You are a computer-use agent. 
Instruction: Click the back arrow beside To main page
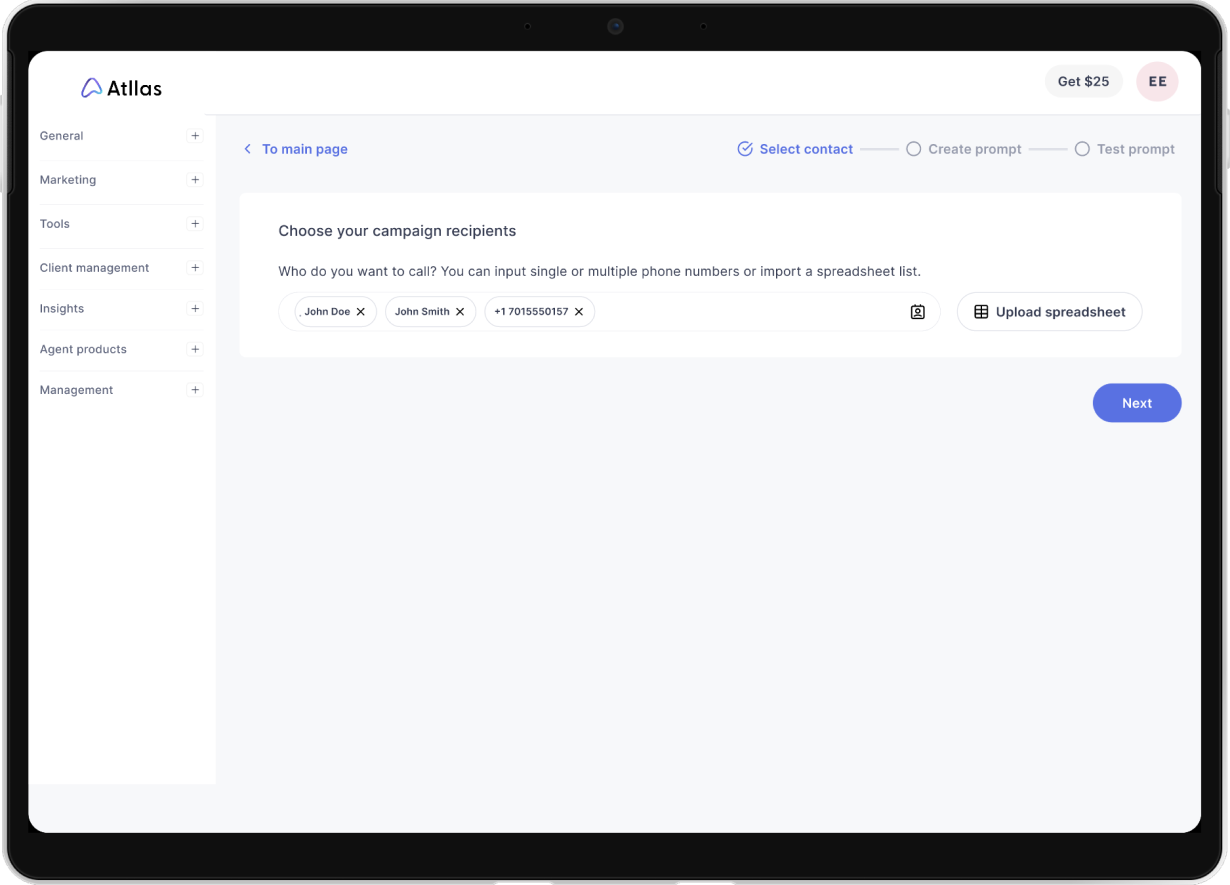[248, 149]
